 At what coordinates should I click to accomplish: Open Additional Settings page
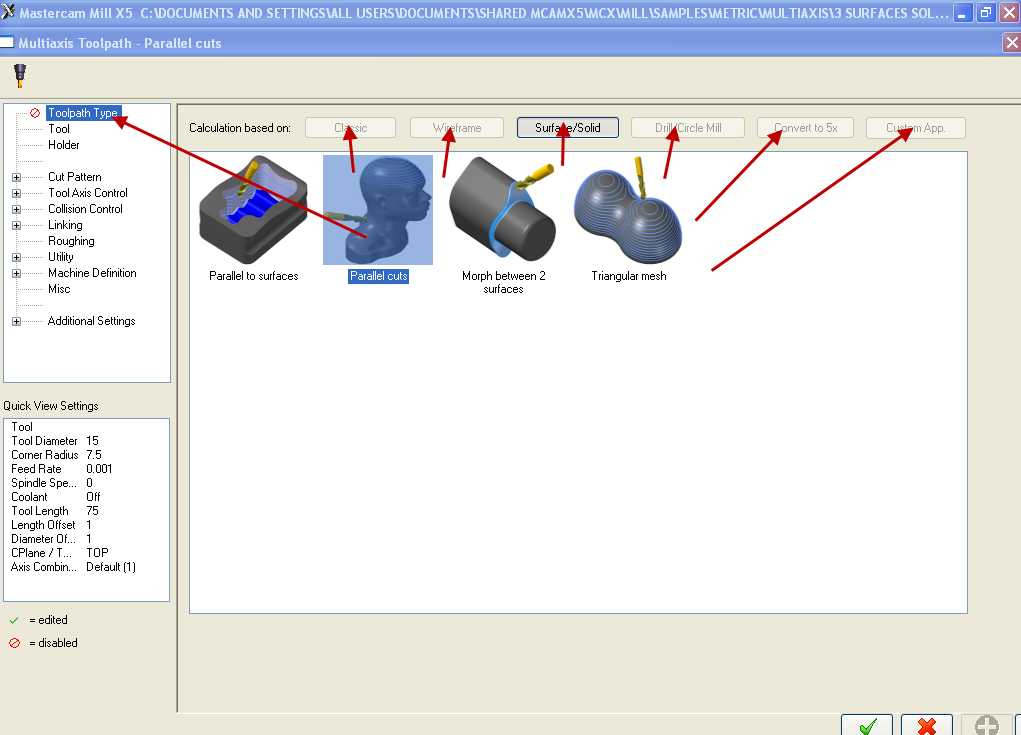91,320
